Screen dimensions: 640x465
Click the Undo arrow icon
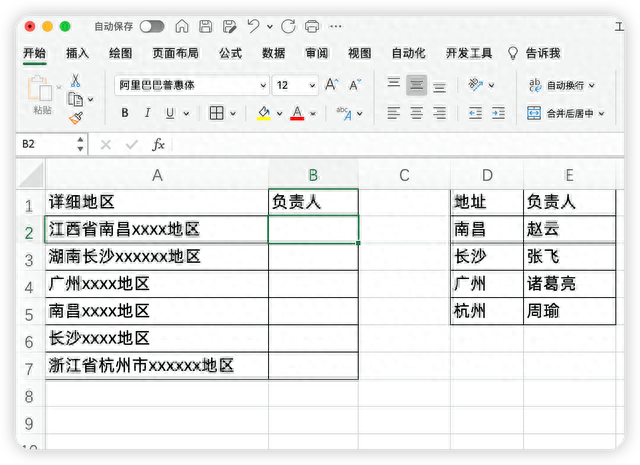(x=253, y=27)
